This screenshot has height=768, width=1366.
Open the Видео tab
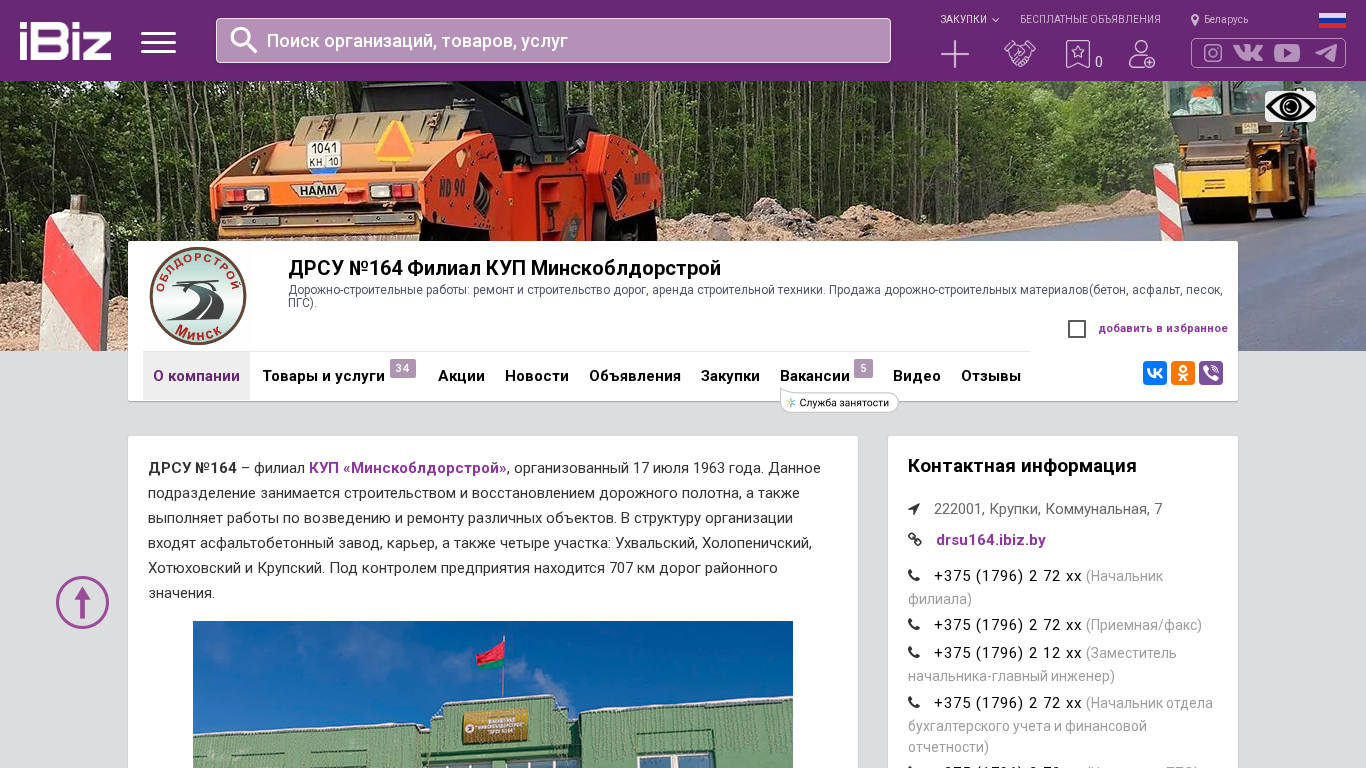[x=917, y=376]
